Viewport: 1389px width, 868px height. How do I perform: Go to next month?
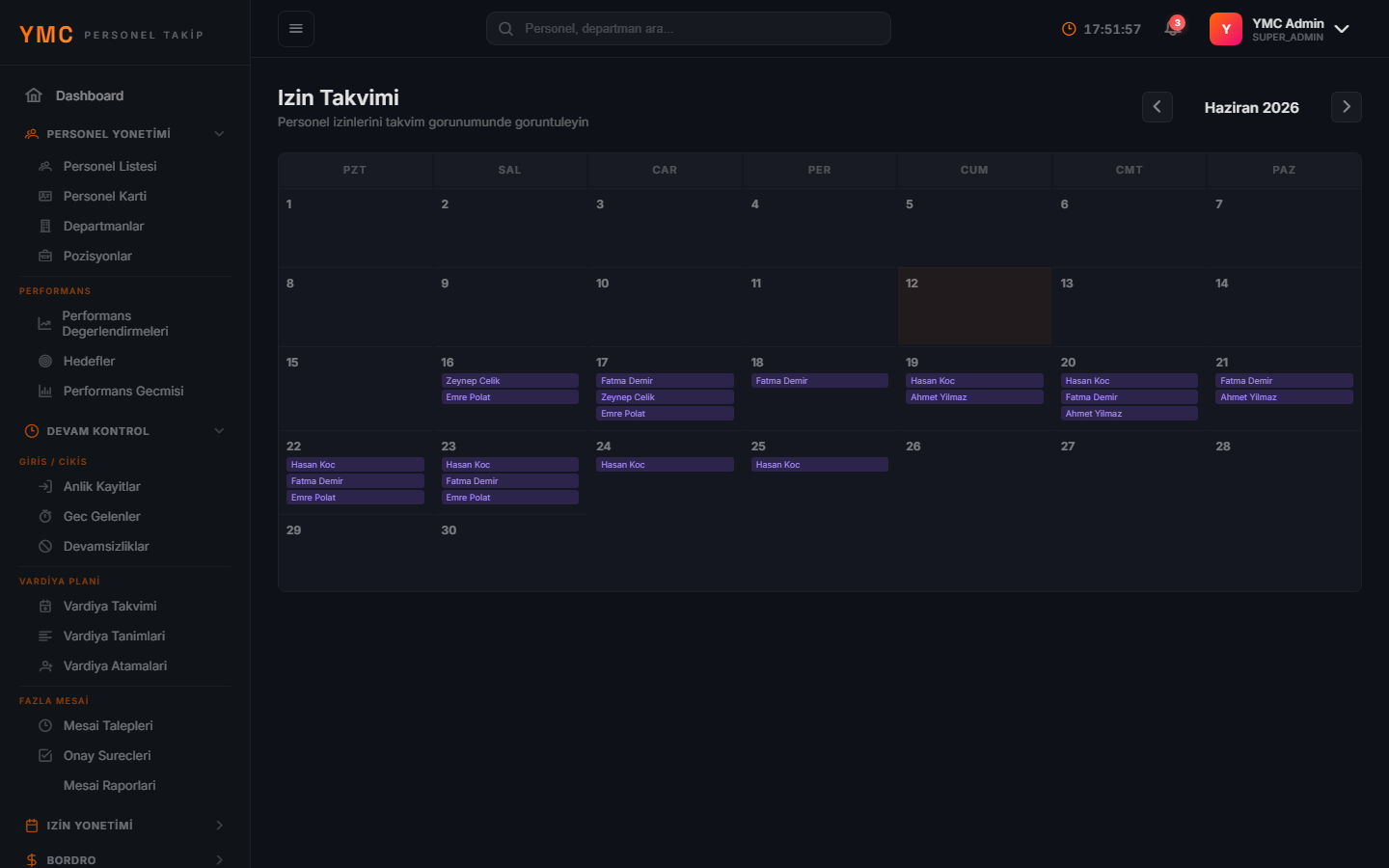point(1347,107)
